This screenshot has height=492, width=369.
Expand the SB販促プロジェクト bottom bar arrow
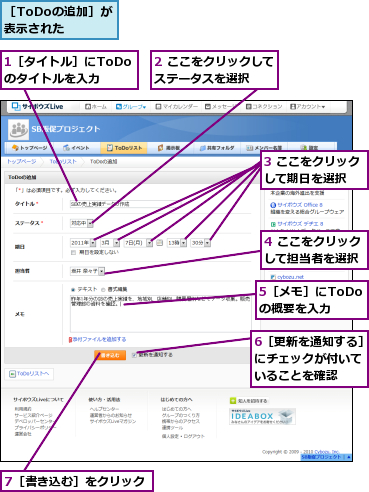349,457
